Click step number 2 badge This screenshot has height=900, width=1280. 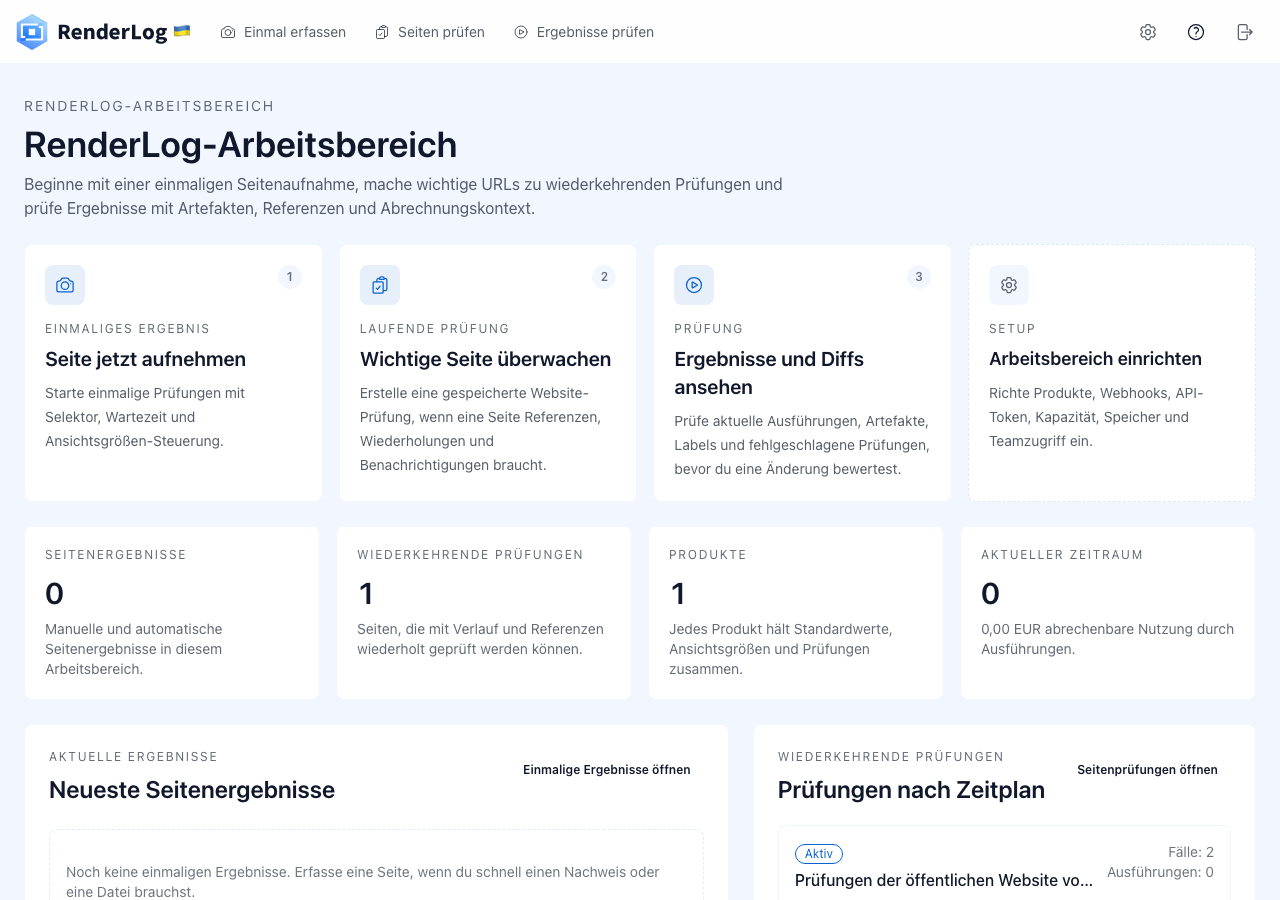coord(603,277)
